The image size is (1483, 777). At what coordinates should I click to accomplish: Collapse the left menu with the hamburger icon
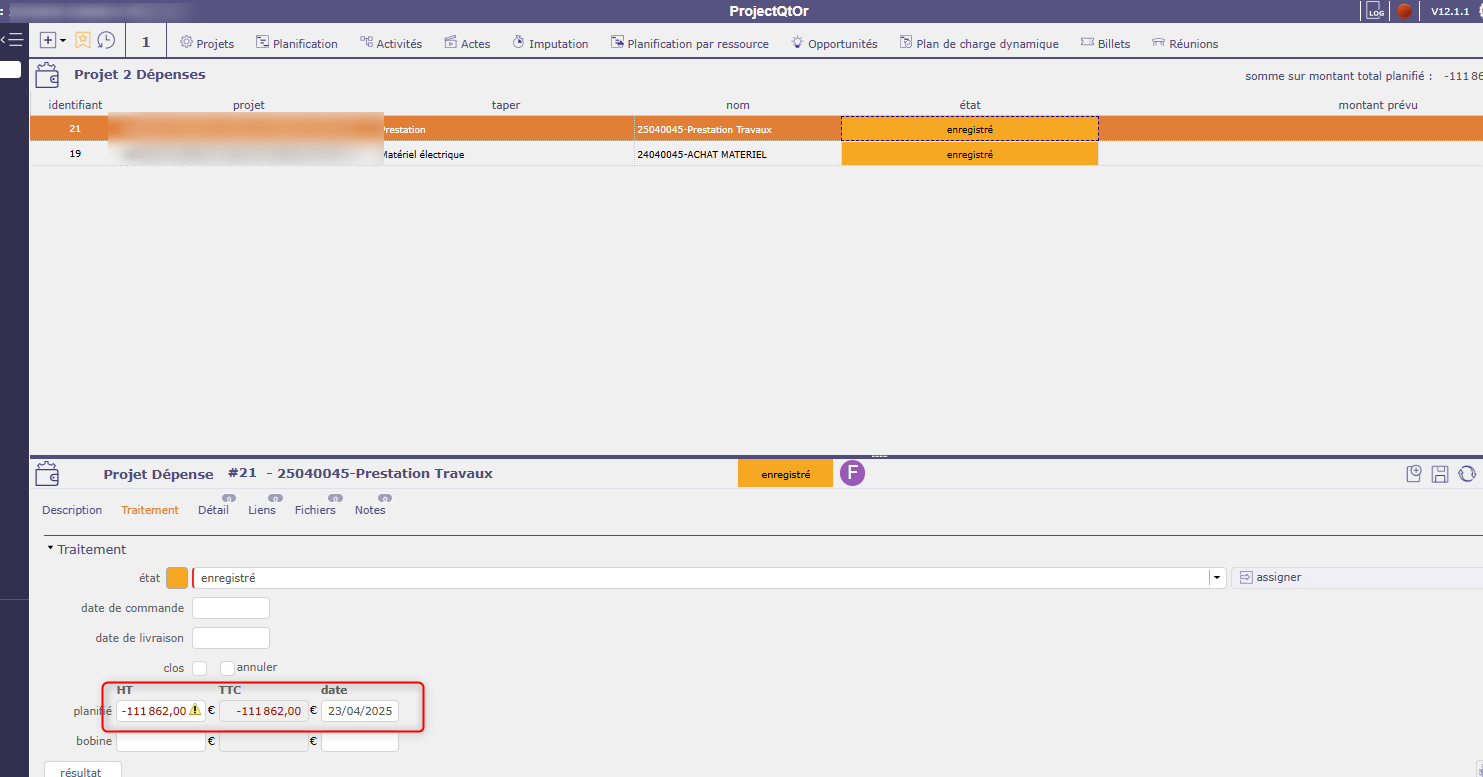pos(14,40)
